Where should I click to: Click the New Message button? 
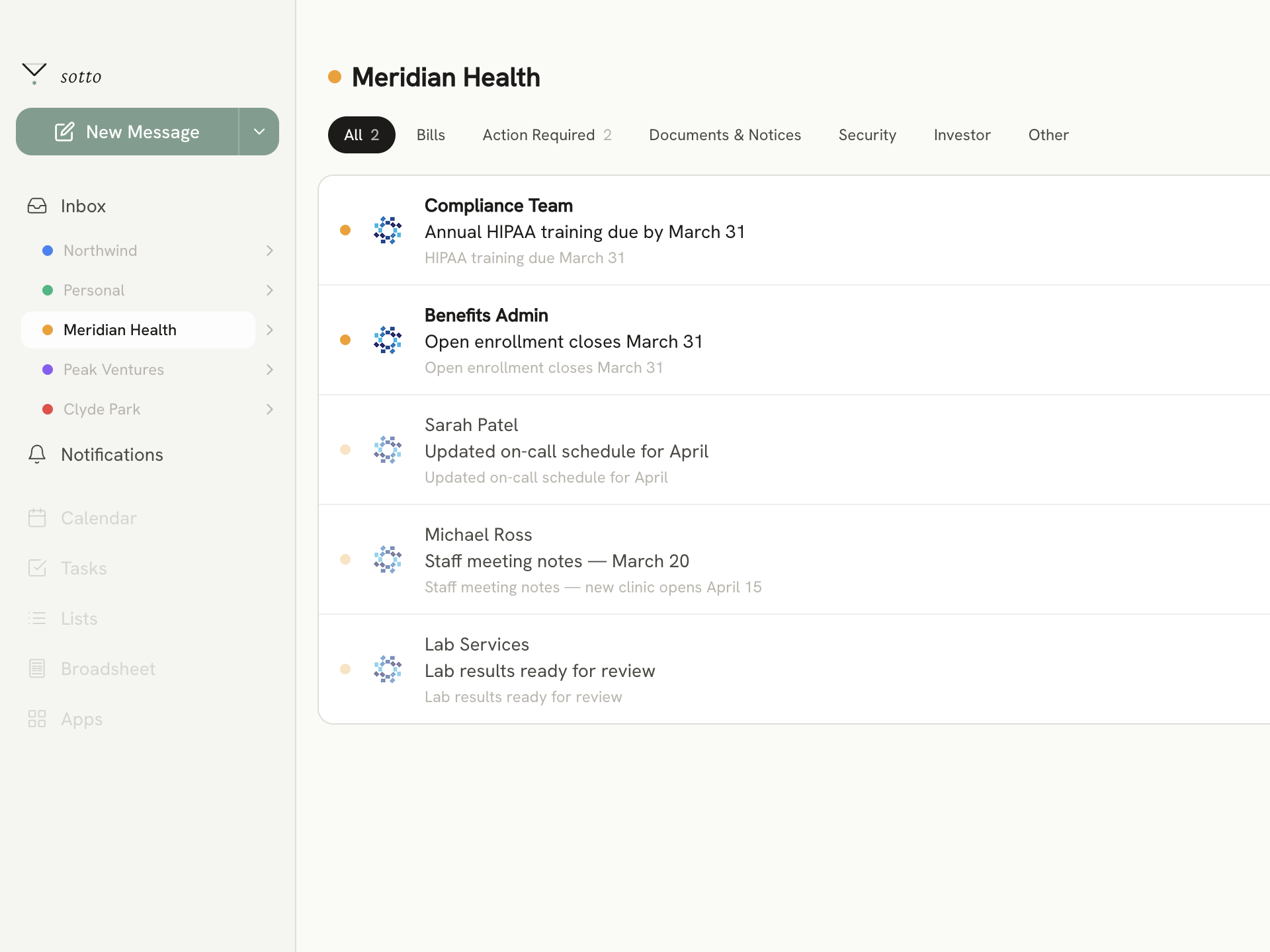coord(127,131)
